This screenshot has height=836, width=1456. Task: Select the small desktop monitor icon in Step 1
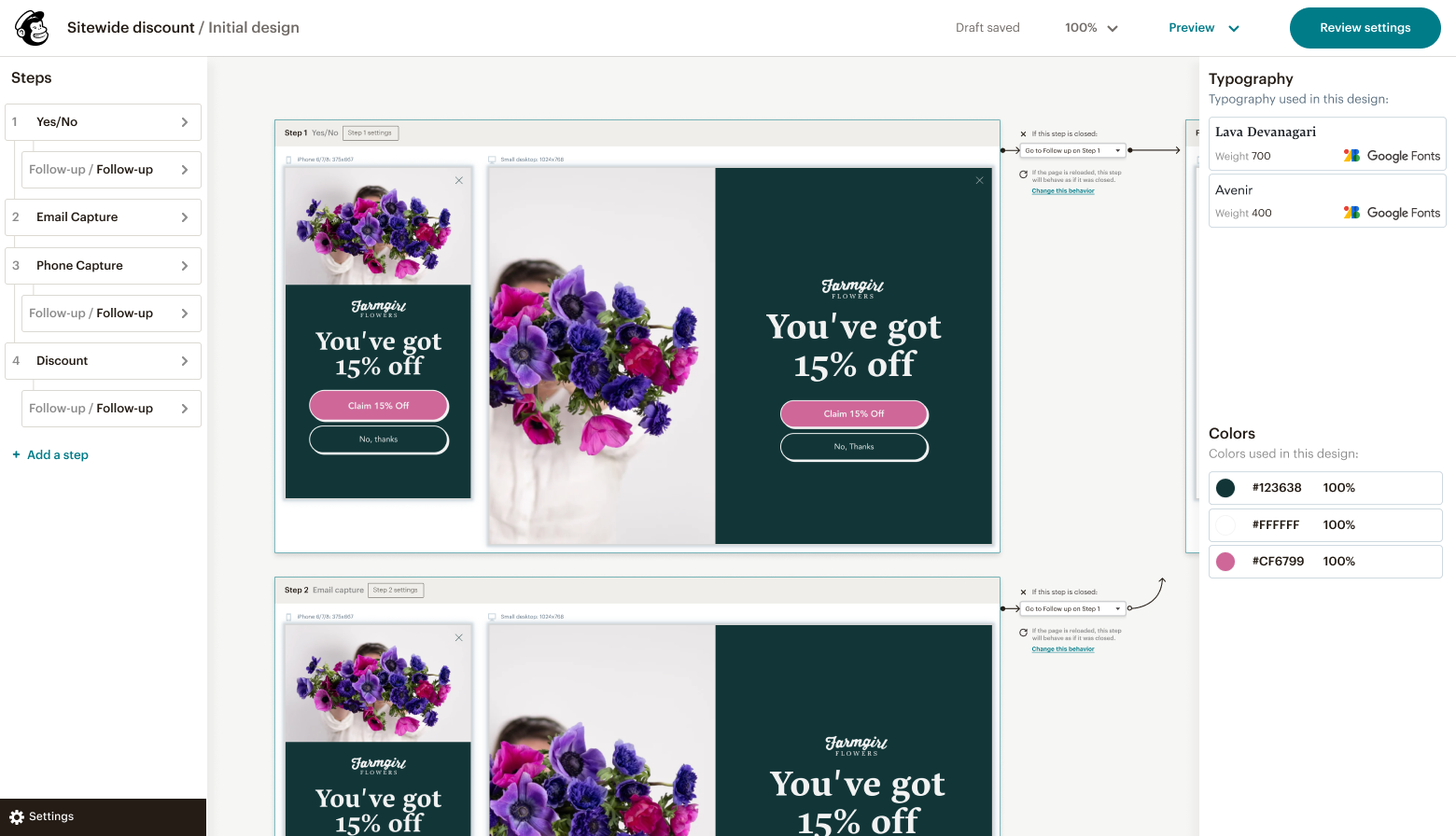coord(492,160)
